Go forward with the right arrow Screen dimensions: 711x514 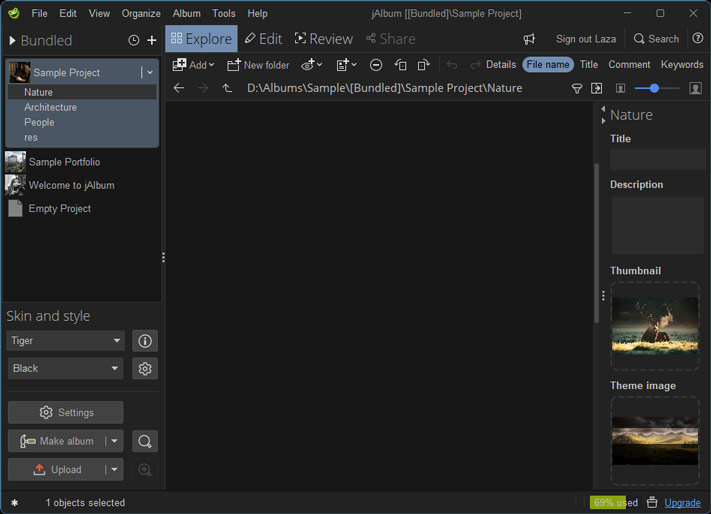click(203, 88)
